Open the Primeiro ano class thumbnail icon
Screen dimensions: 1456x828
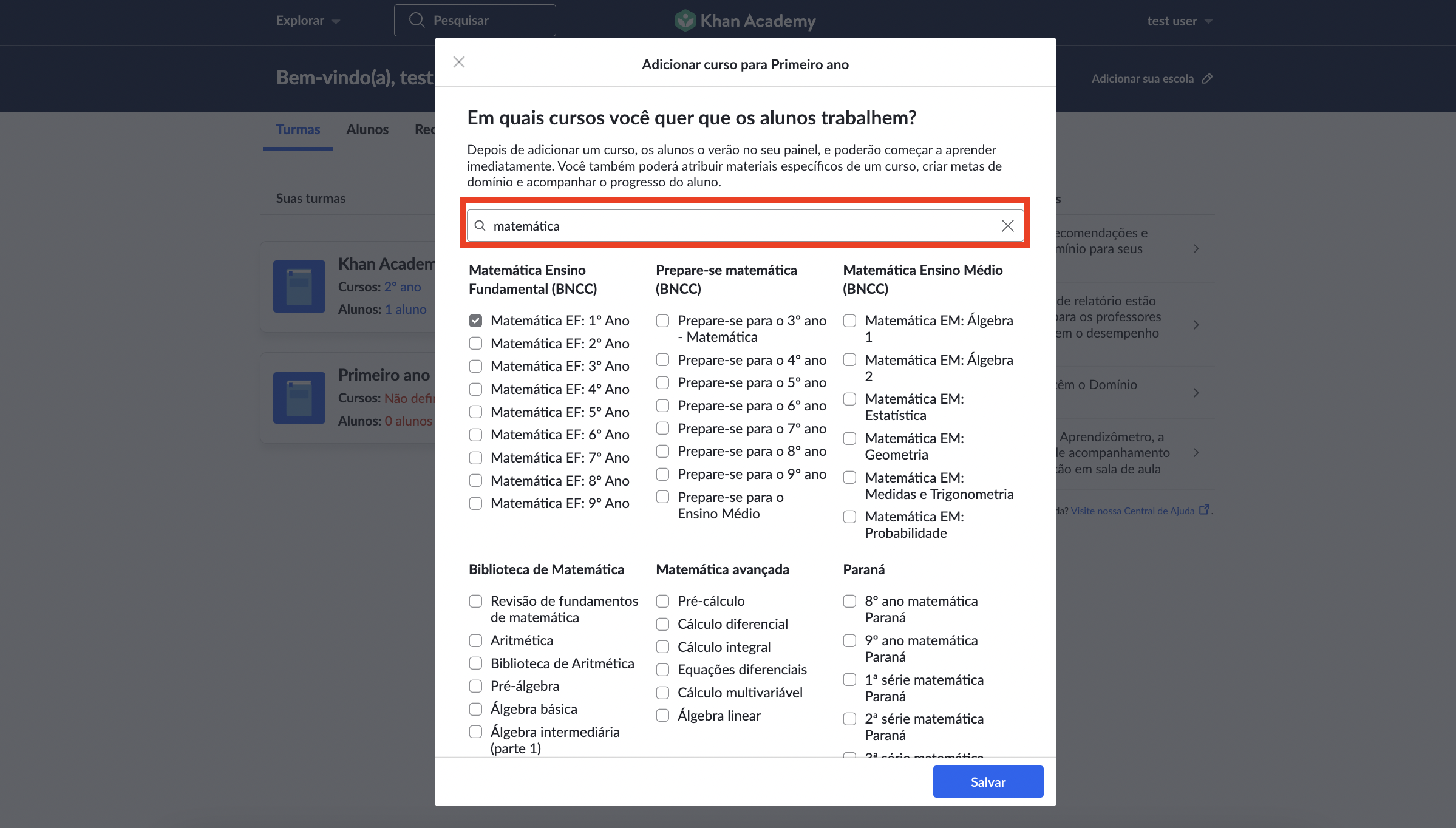(x=299, y=398)
